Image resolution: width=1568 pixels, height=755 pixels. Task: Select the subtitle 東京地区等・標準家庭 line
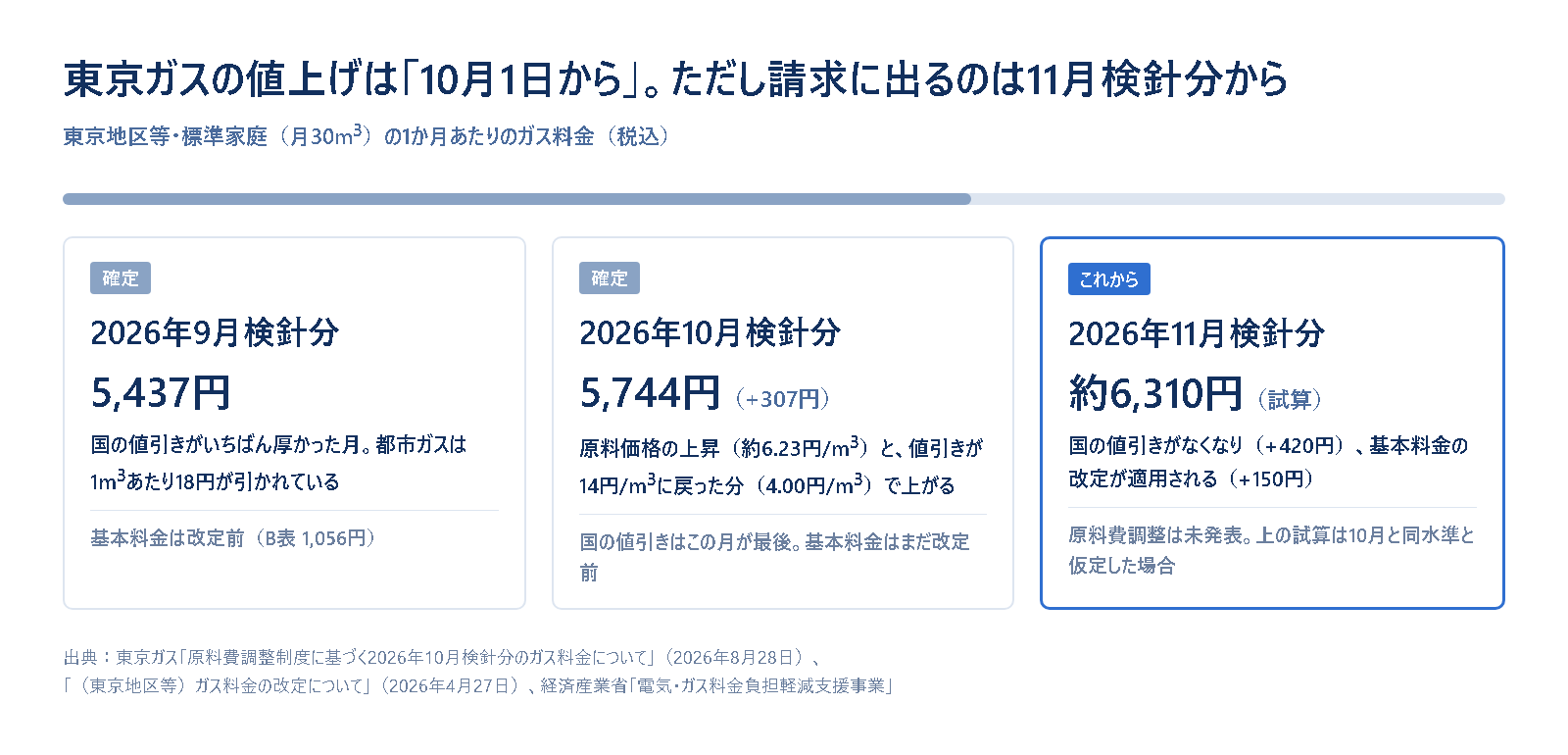(x=368, y=135)
